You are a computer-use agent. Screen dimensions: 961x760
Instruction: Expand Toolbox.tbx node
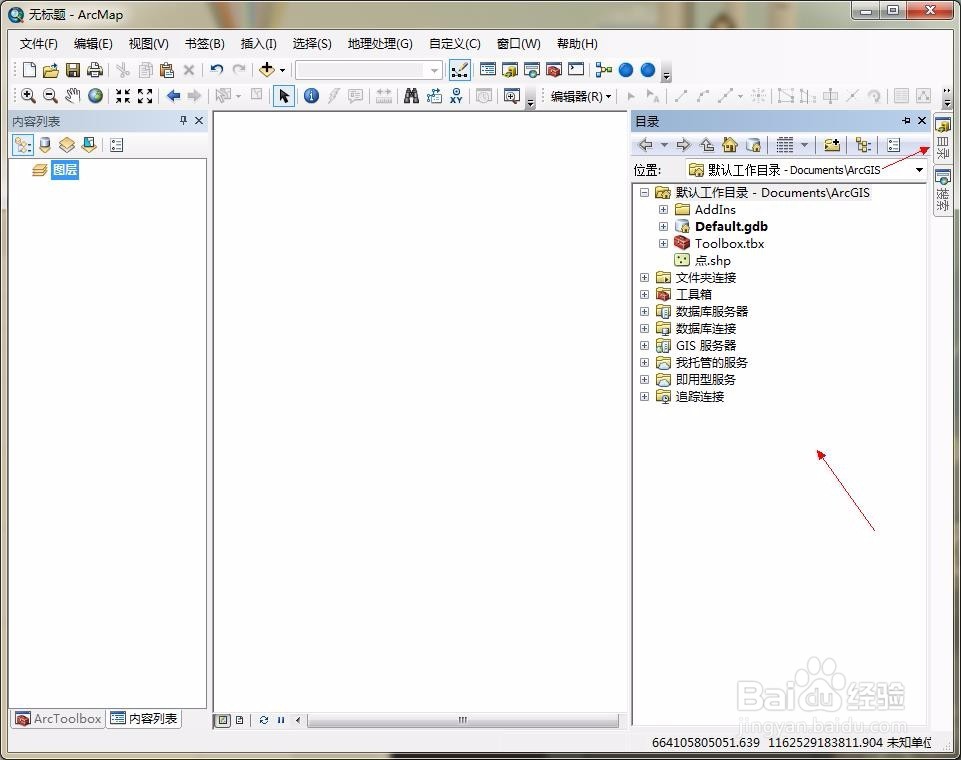(663, 243)
